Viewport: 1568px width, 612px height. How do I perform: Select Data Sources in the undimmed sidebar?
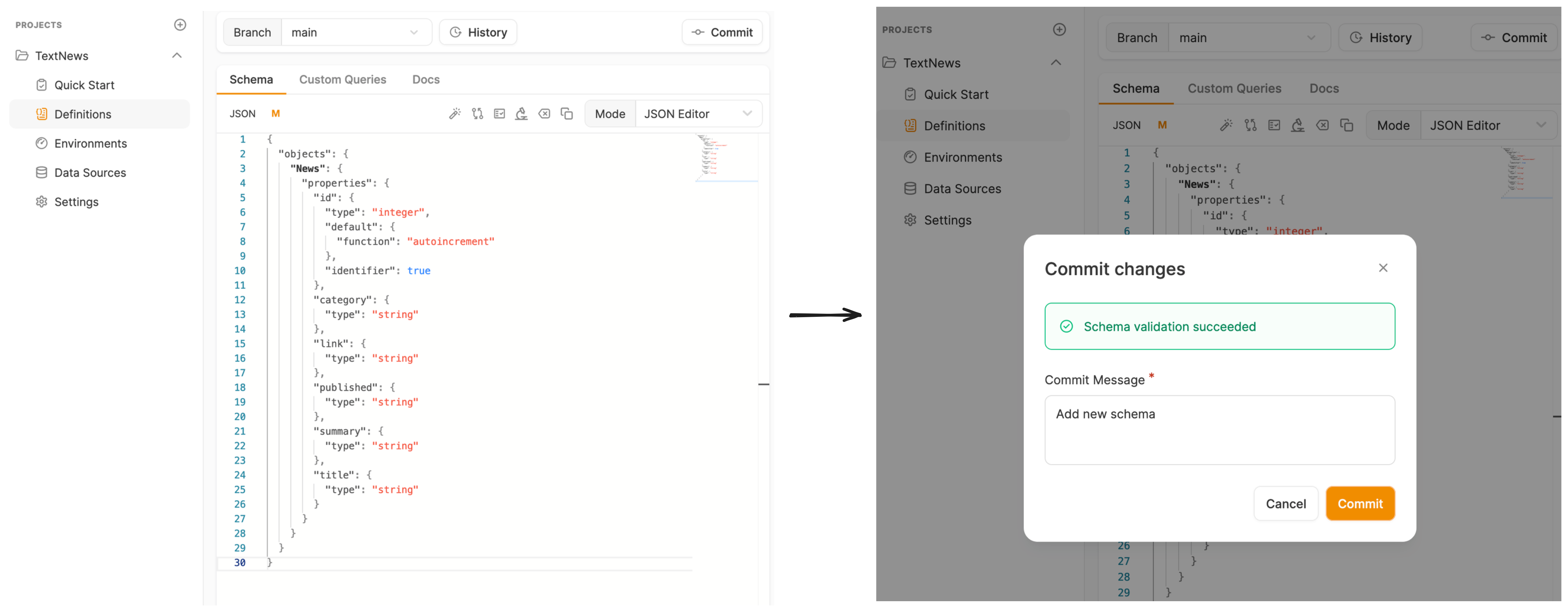pos(89,173)
